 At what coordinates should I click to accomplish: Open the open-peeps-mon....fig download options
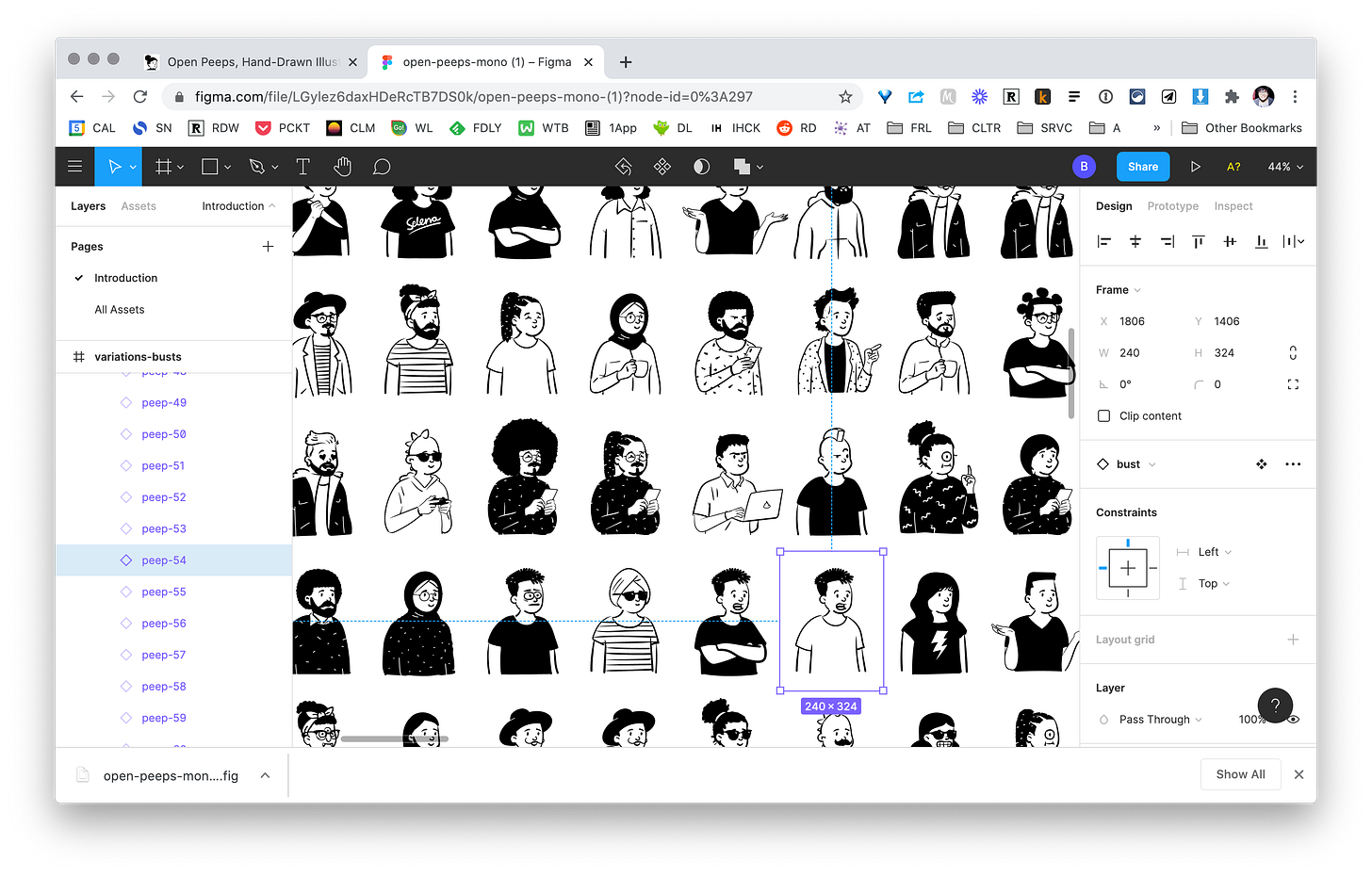[266, 775]
